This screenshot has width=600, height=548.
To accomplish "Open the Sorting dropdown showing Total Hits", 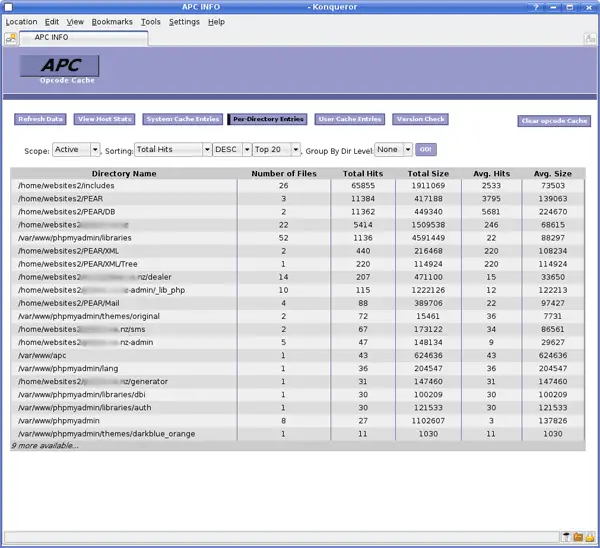I will click(x=173, y=149).
